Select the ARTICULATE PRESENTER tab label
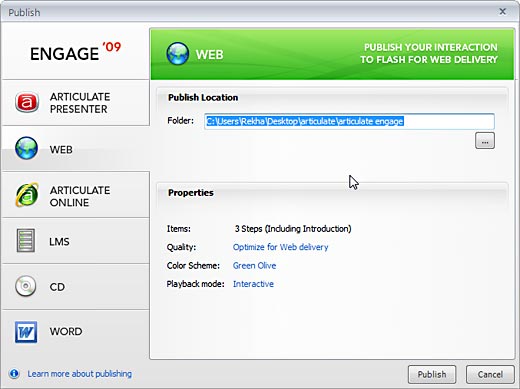The width and height of the screenshot is (520, 389). [80, 103]
